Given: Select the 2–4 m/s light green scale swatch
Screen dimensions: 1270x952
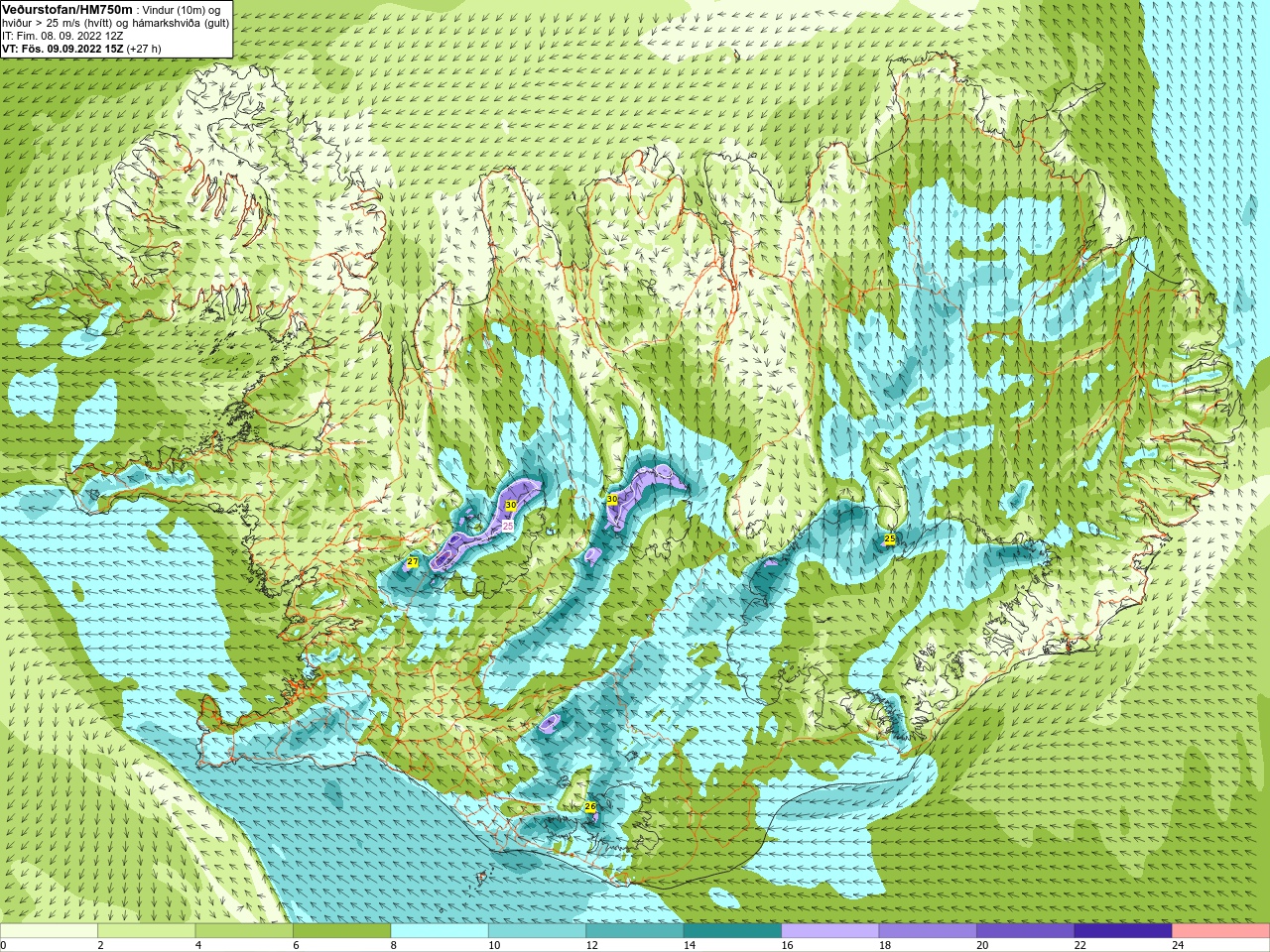Looking at the screenshot, I should [x=146, y=931].
